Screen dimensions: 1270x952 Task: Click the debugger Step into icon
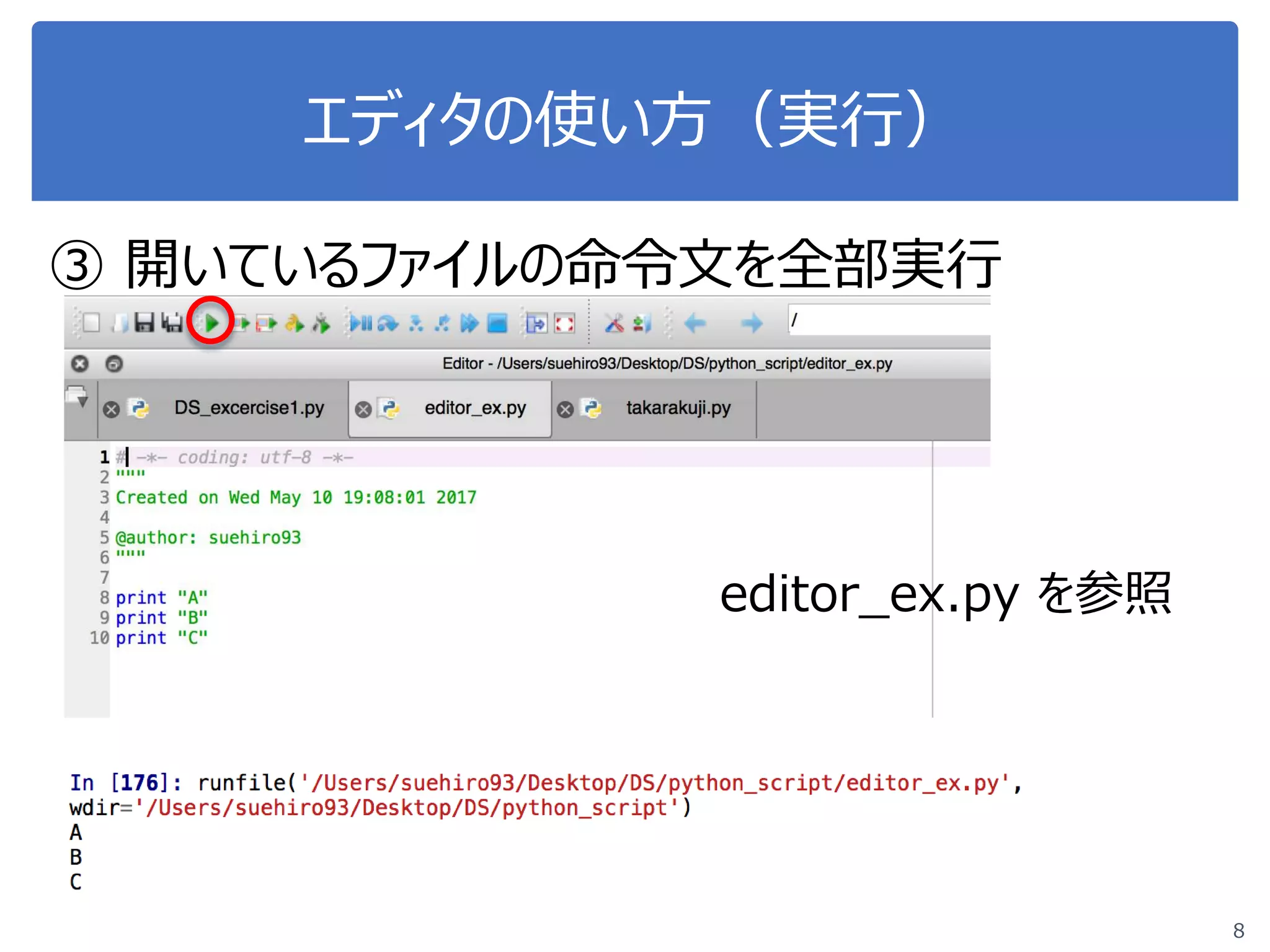coord(416,323)
